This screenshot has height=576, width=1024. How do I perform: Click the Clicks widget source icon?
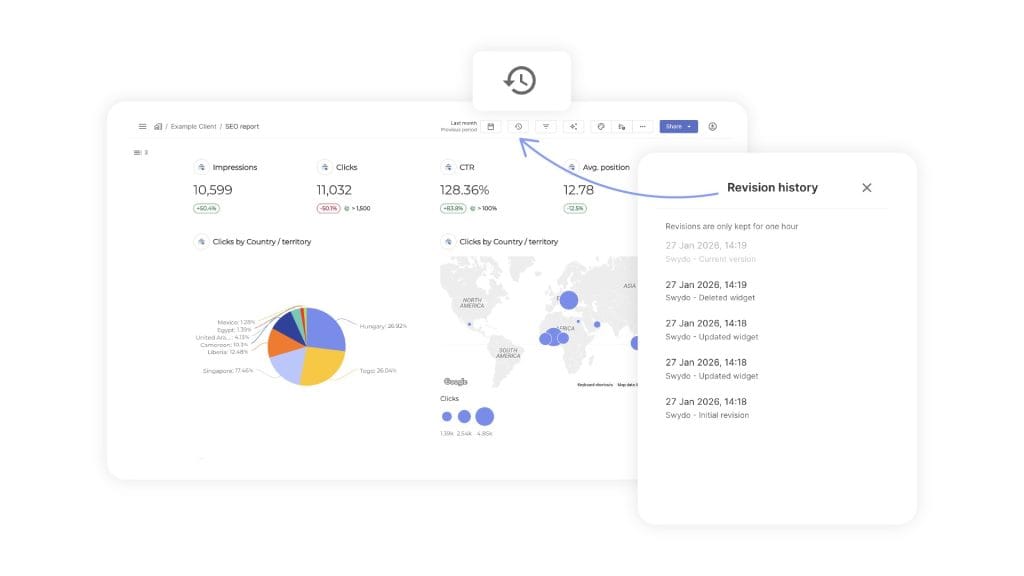coord(325,167)
